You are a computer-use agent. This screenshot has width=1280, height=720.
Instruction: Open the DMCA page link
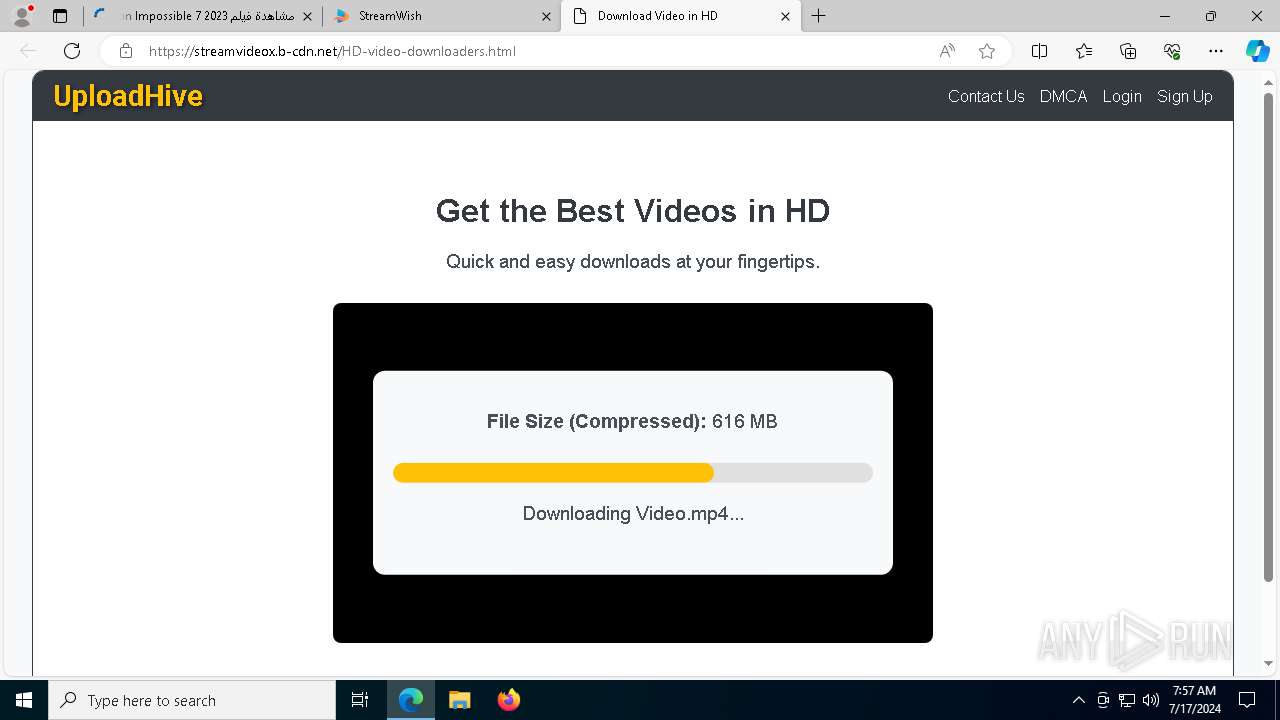click(x=1063, y=96)
